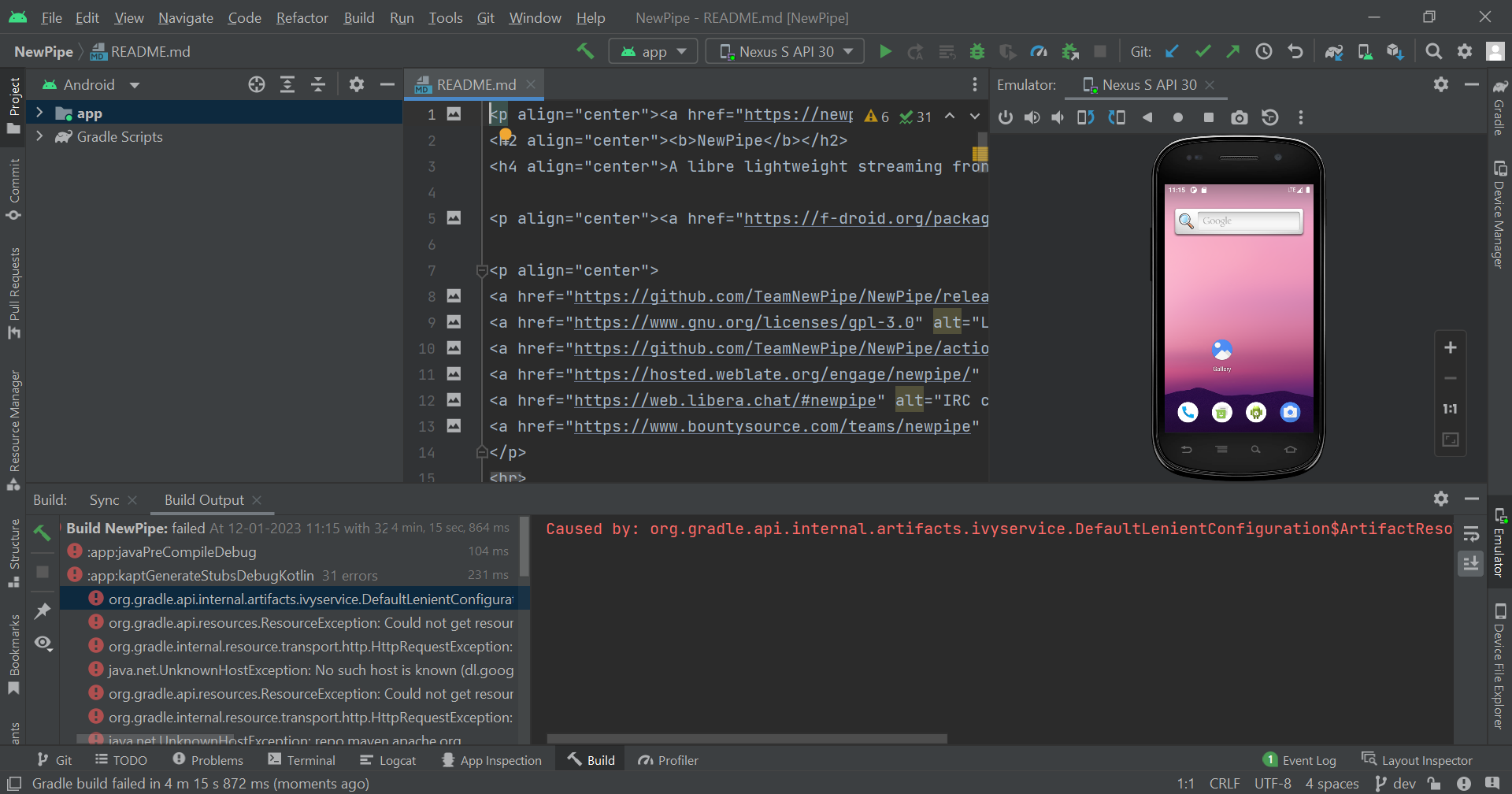Commit changes with the green Git checkmark
The image size is (1512, 794).
[x=1203, y=52]
